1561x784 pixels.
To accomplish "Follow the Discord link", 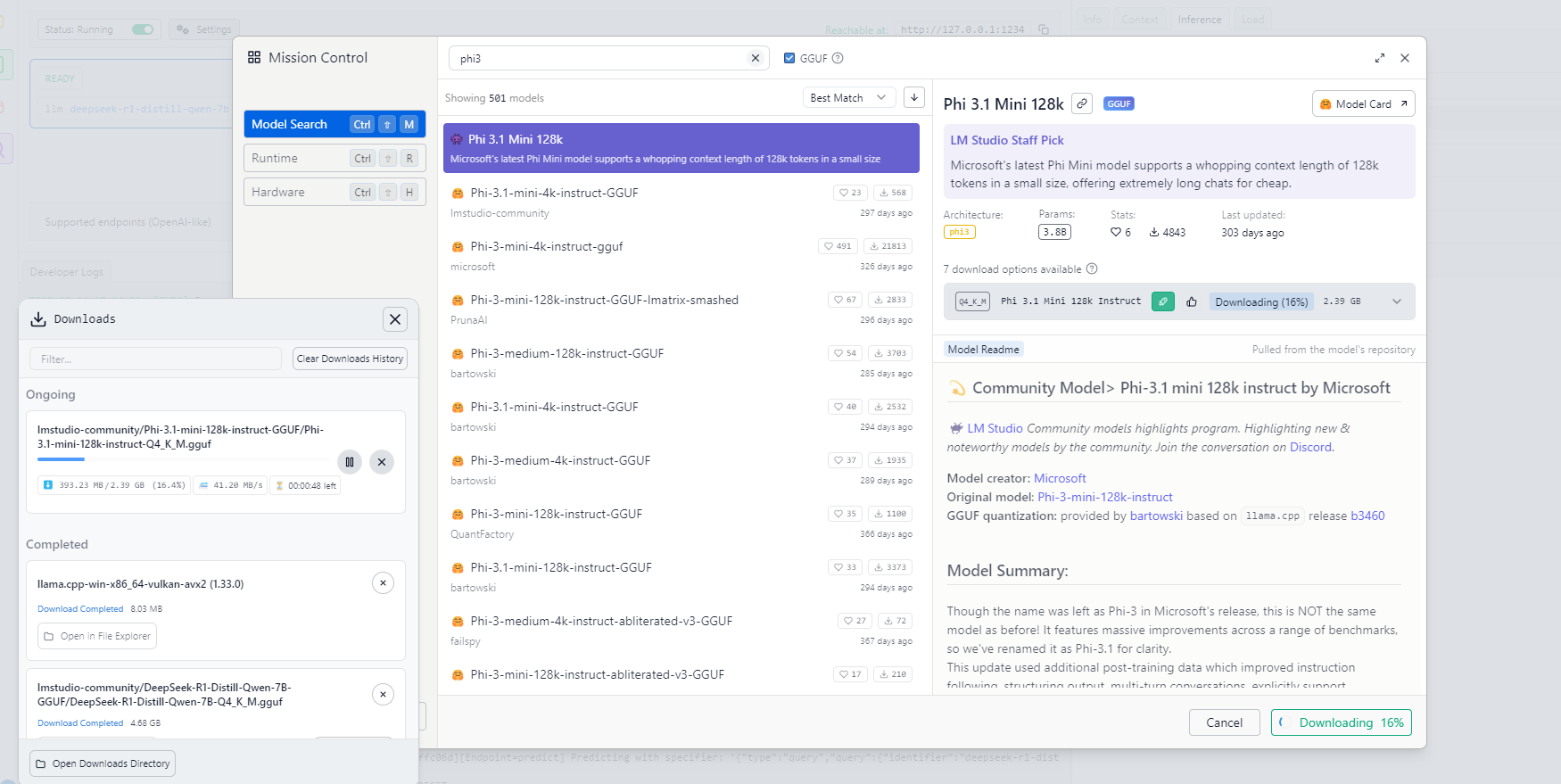I will [x=1310, y=447].
